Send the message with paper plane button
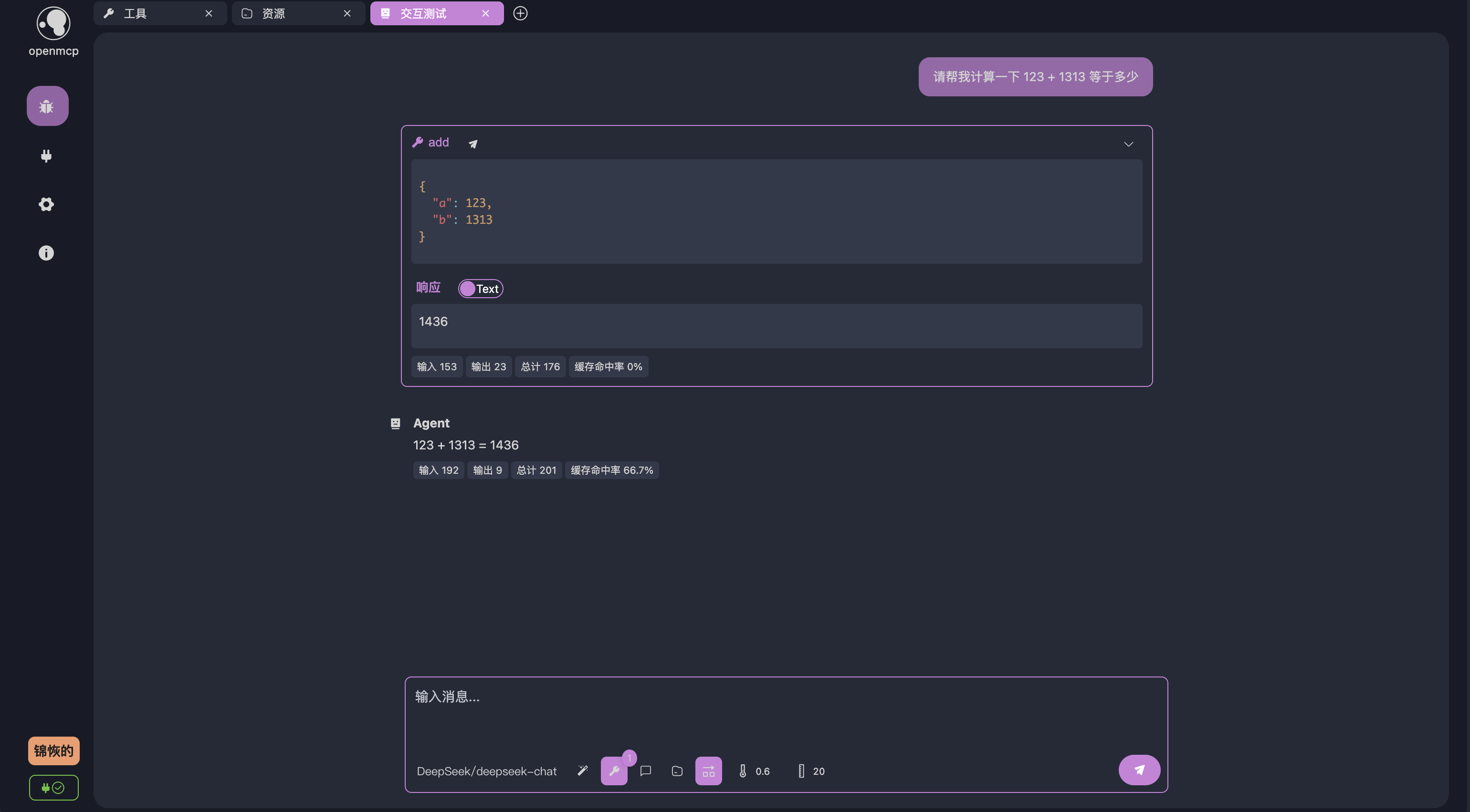Image resolution: width=1470 pixels, height=812 pixels. [x=1139, y=770]
